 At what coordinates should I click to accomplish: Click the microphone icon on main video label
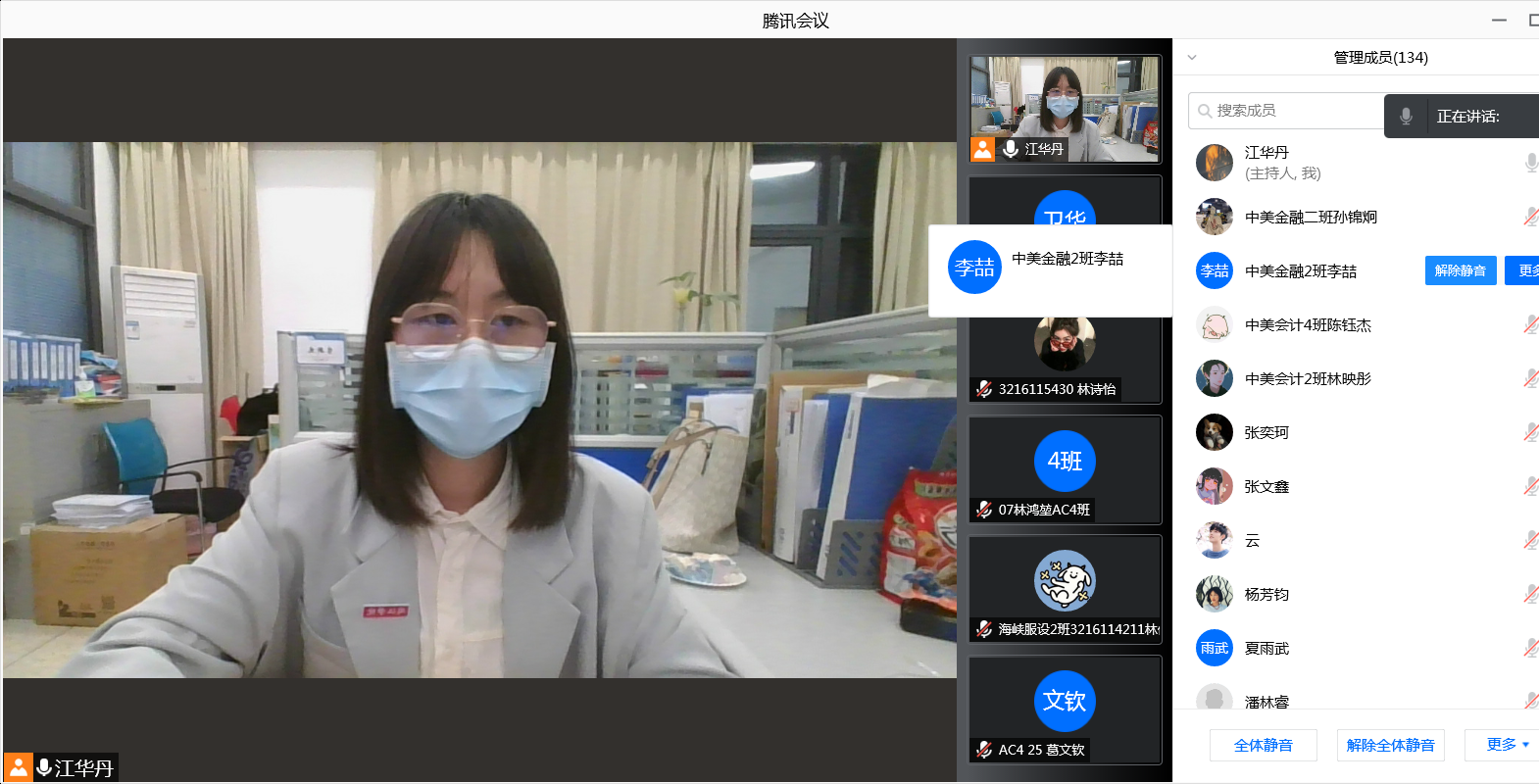[44, 767]
